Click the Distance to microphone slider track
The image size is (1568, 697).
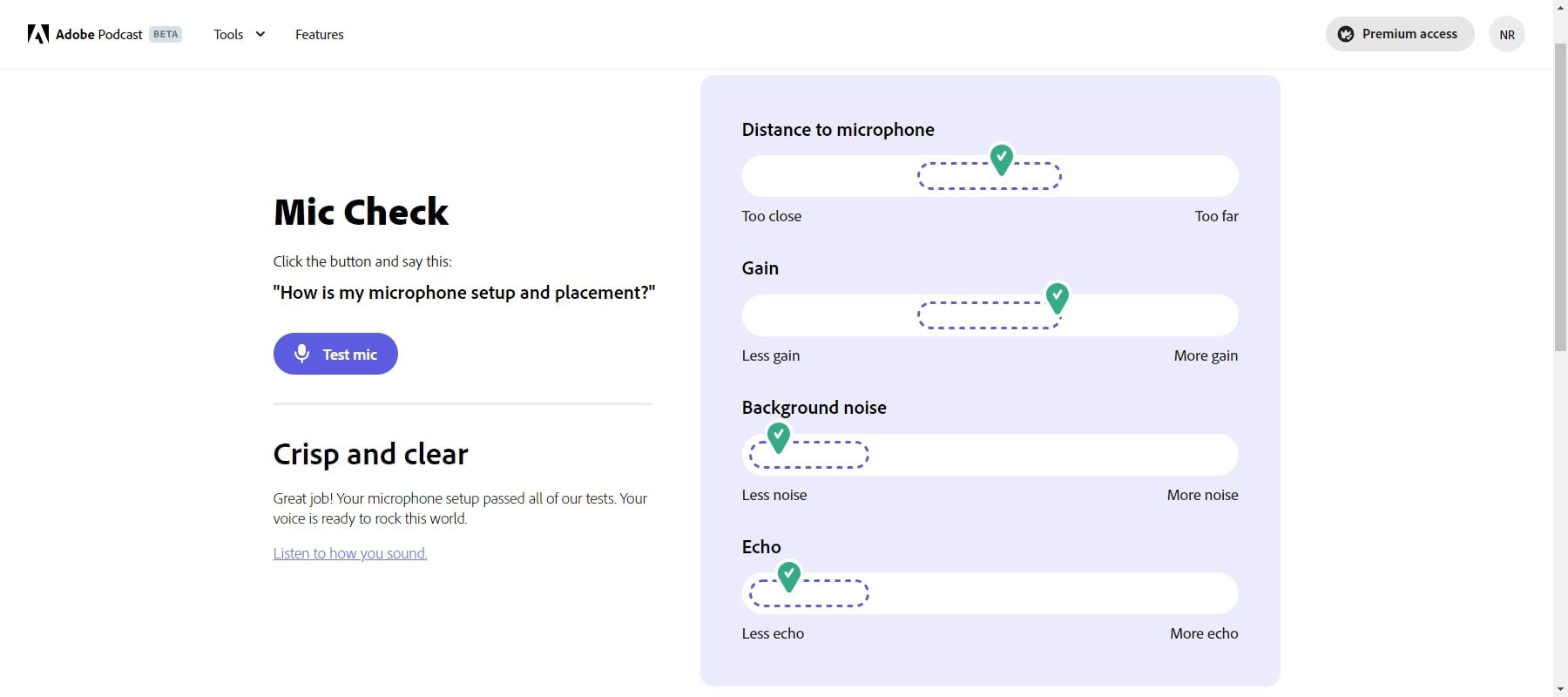coord(1150,176)
